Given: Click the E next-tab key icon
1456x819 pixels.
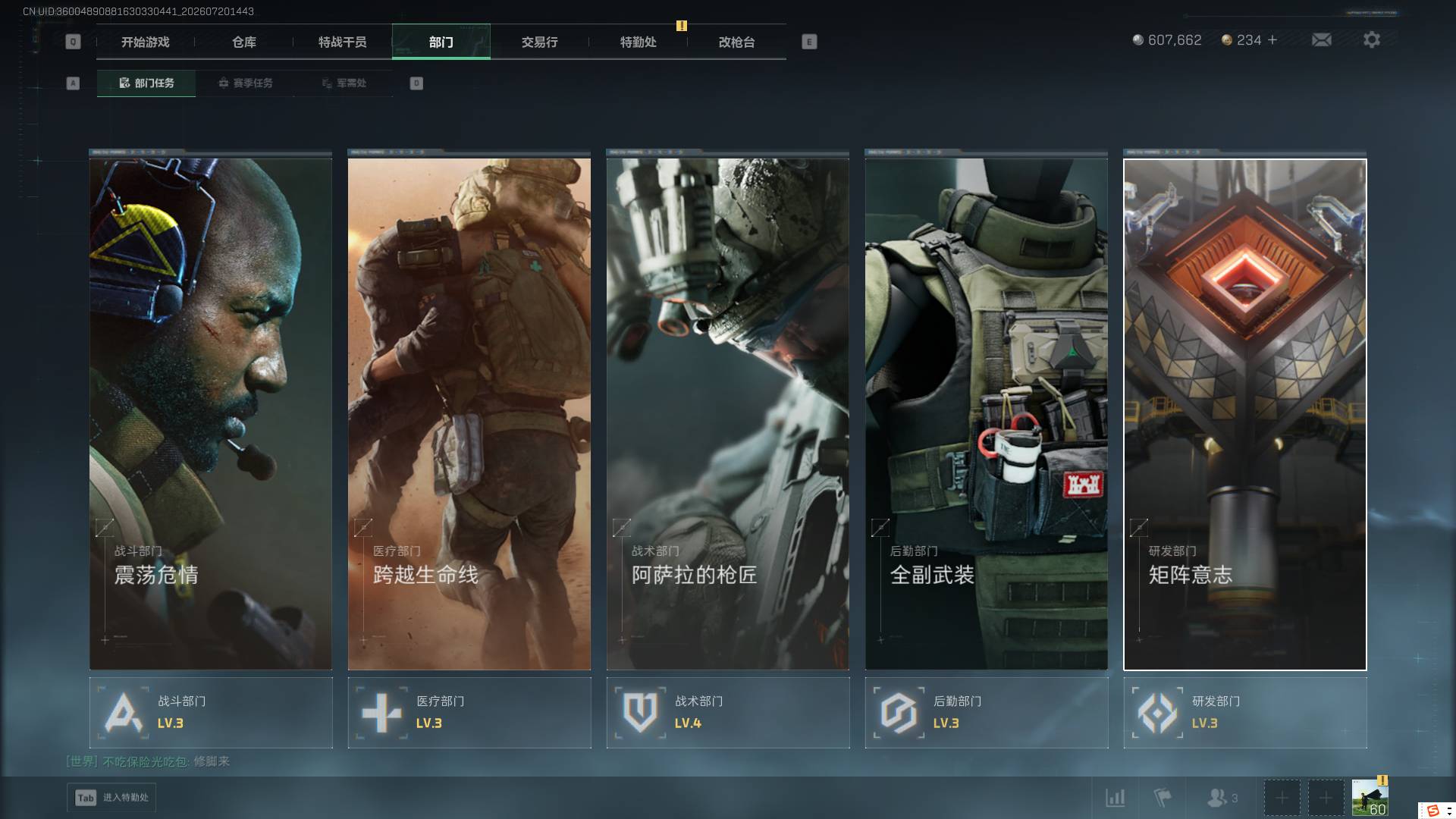Looking at the screenshot, I should 809,42.
